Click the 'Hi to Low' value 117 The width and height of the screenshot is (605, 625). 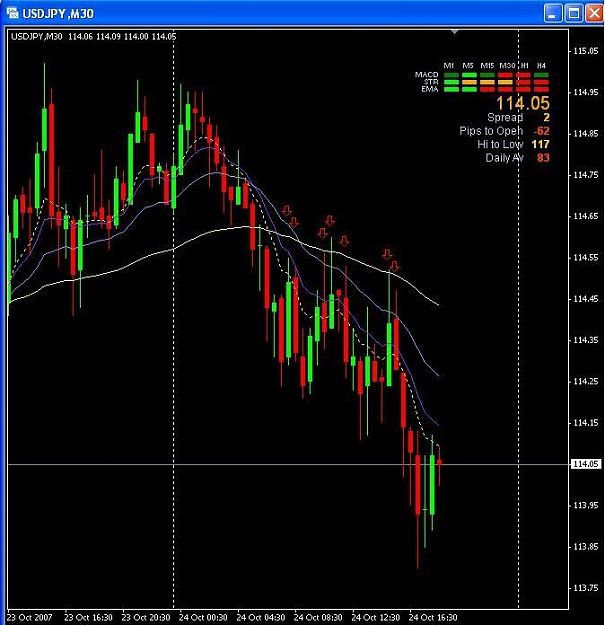point(541,144)
